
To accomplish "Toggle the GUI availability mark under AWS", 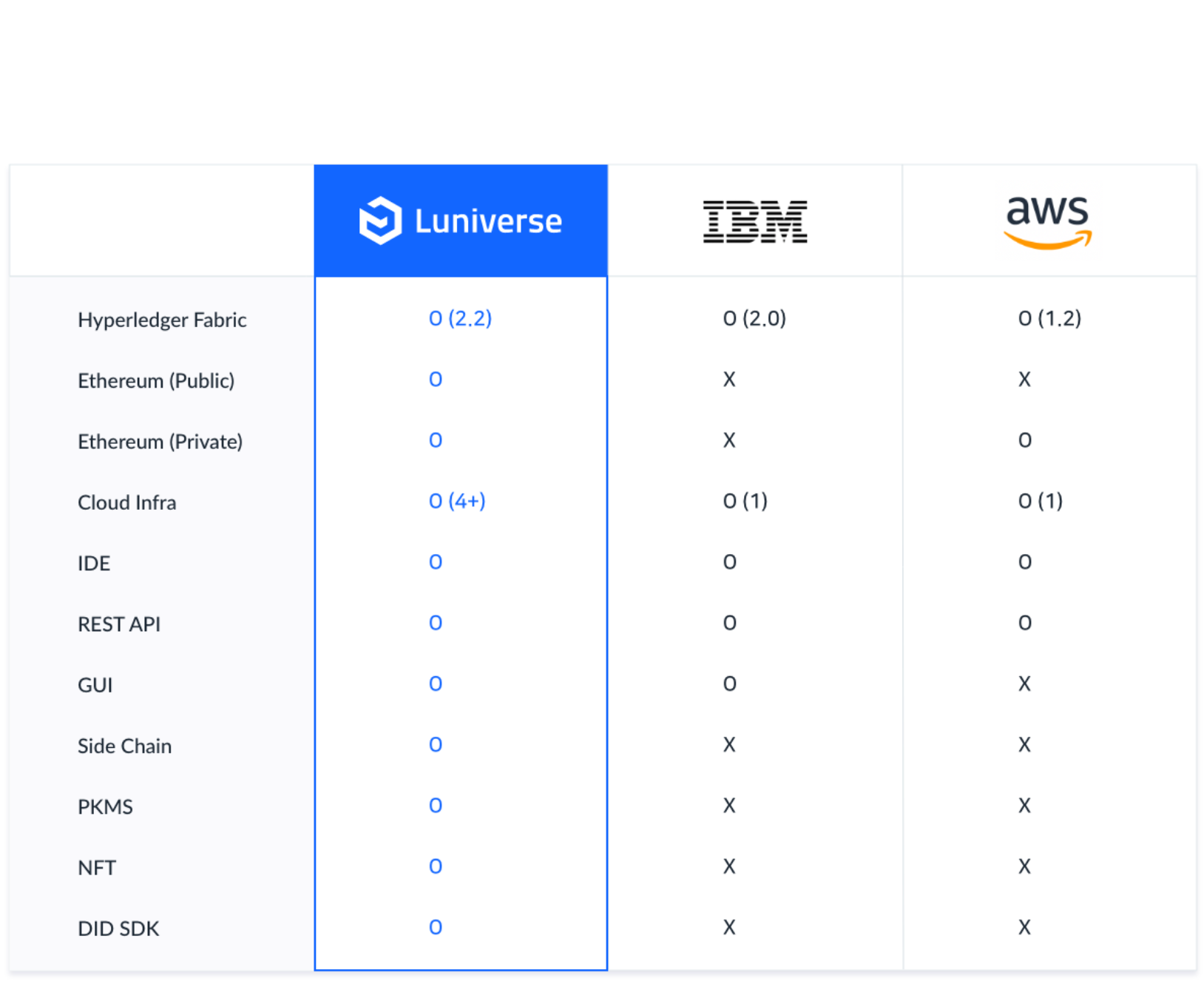I will [x=1024, y=684].
